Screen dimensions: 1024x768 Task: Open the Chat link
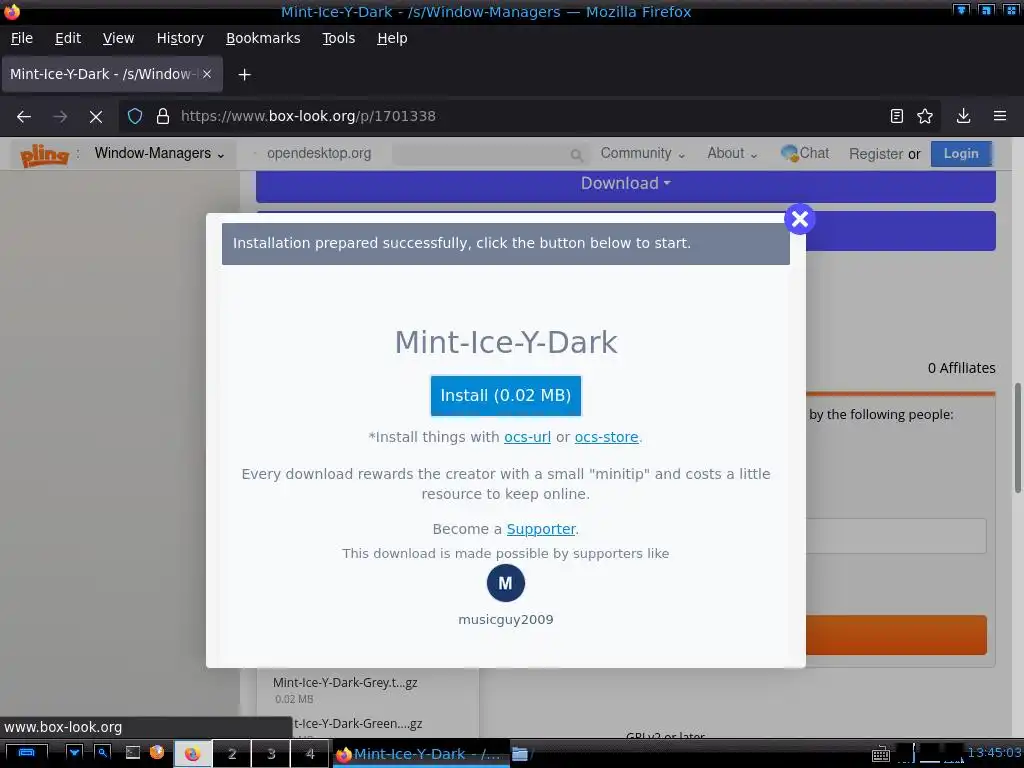(x=805, y=153)
